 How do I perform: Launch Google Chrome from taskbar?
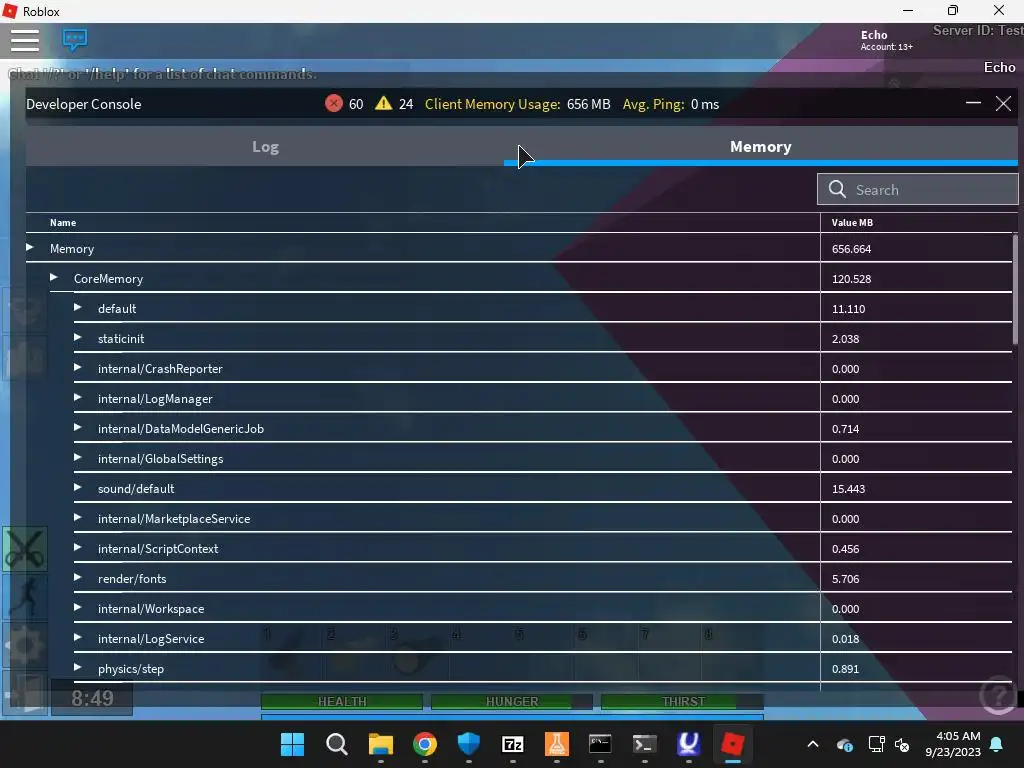[424, 744]
